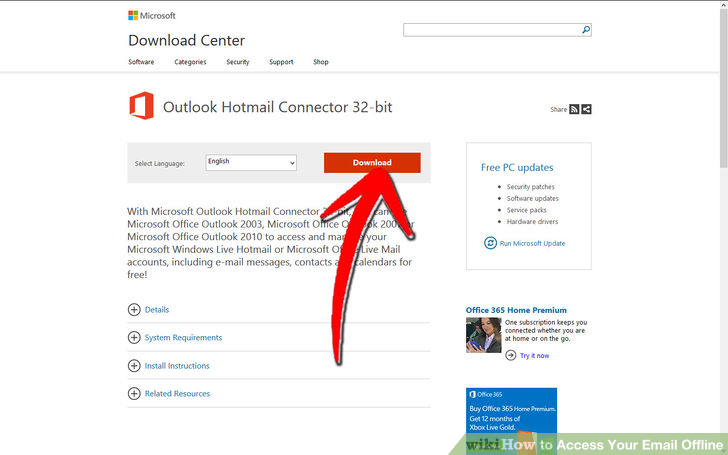Click the Run Microsoft Update refresh icon
Screen dimensions: 728x455
pos(490,243)
